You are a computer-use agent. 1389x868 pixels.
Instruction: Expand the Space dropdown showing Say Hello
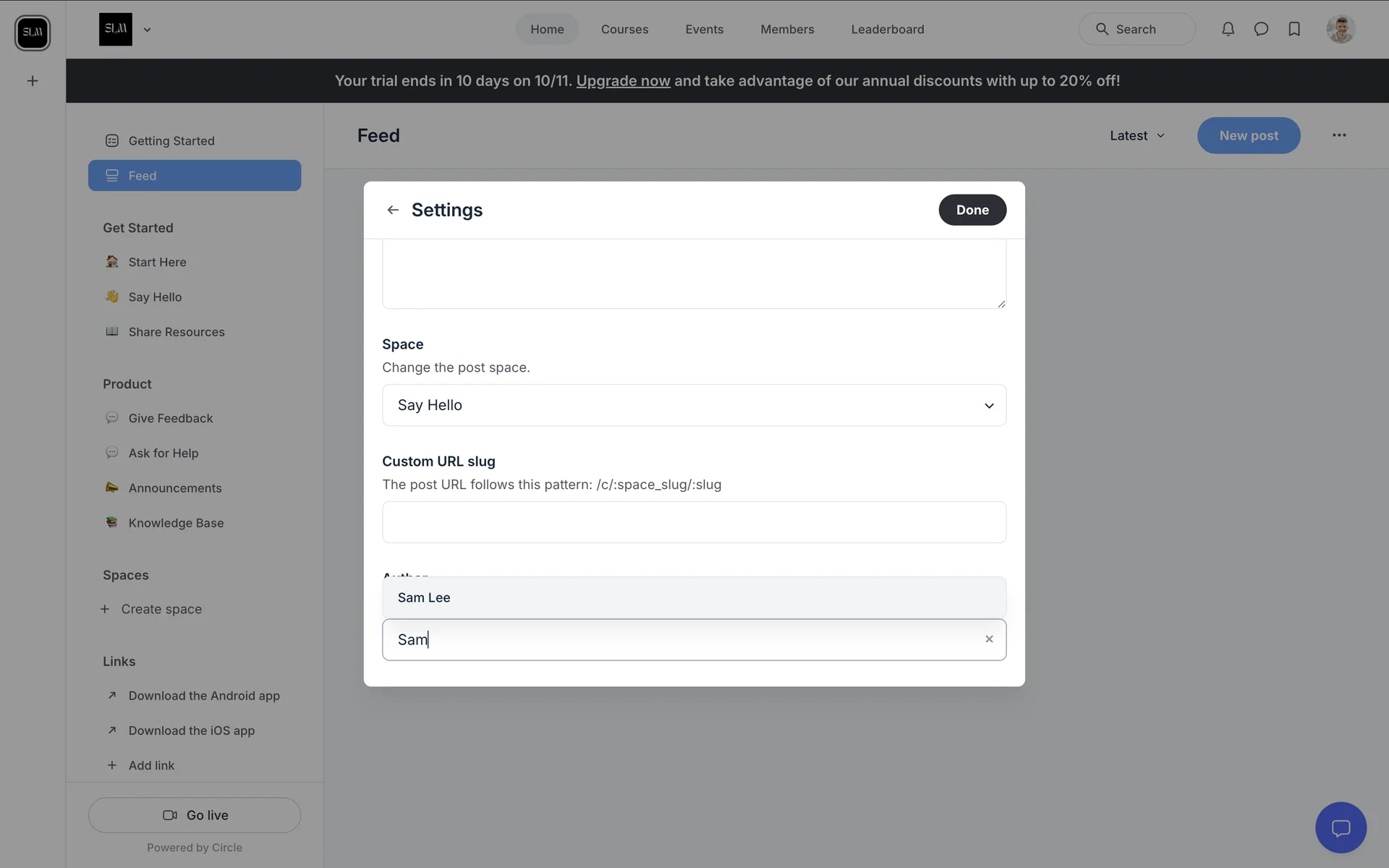pos(694,405)
